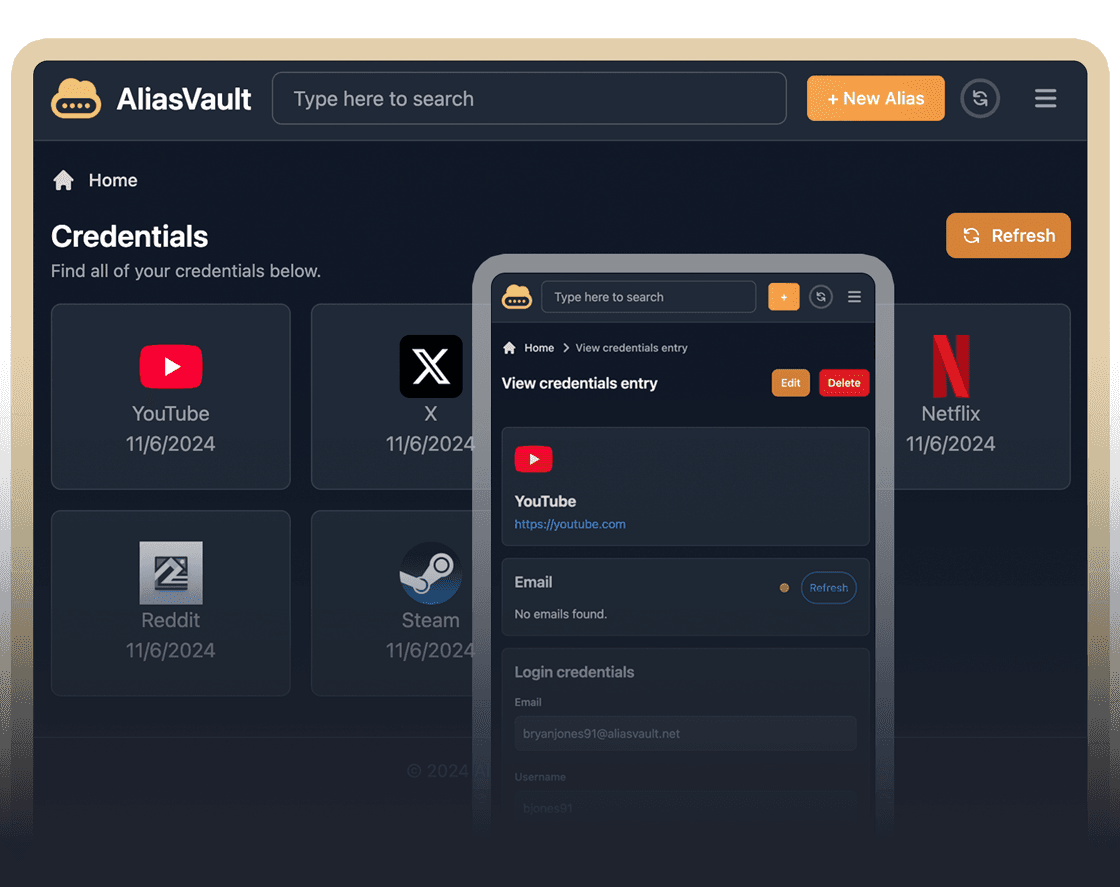The image size is (1120, 887).
Task: Click the Steam logo icon
Action: click(431, 573)
